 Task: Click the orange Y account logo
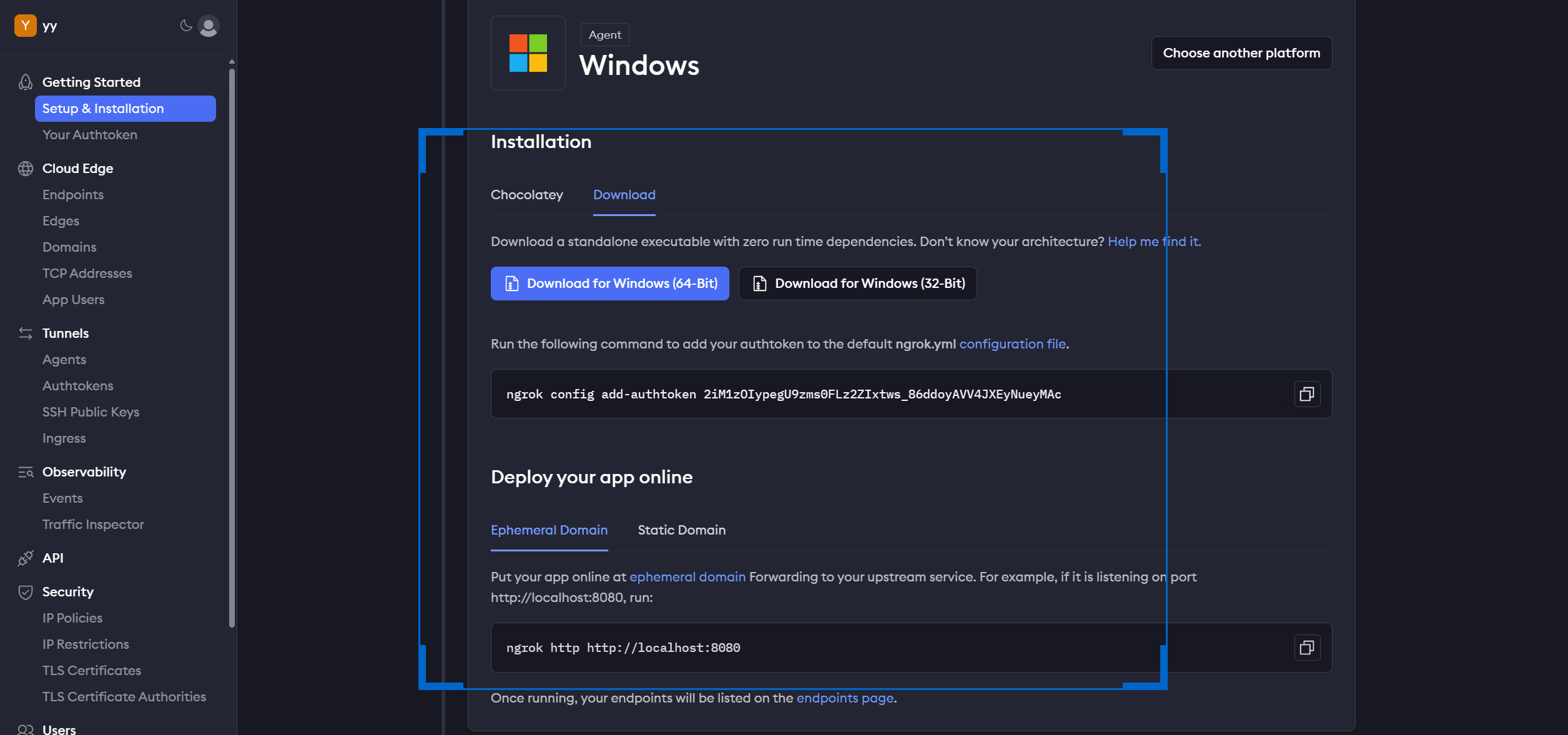pos(25,26)
